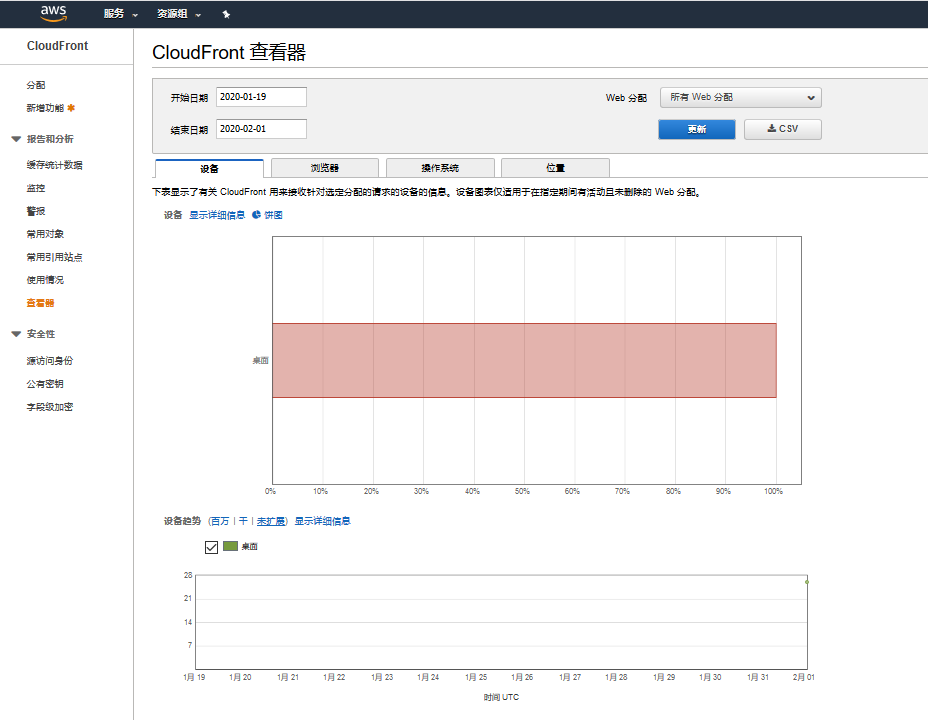Open the 资源组 menu
The height and width of the screenshot is (720, 928).
[179, 14]
